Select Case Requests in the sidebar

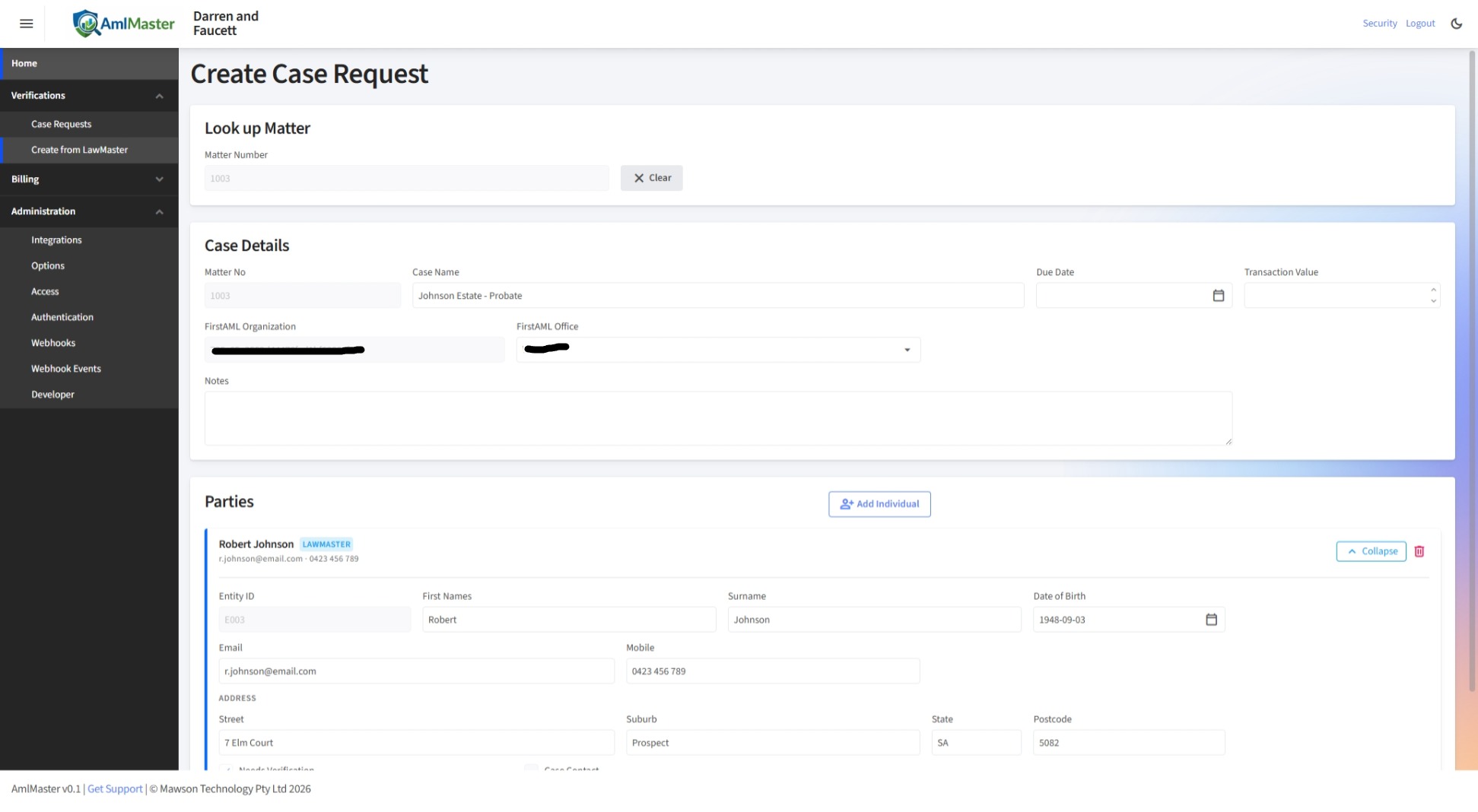[x=61, y=124]
